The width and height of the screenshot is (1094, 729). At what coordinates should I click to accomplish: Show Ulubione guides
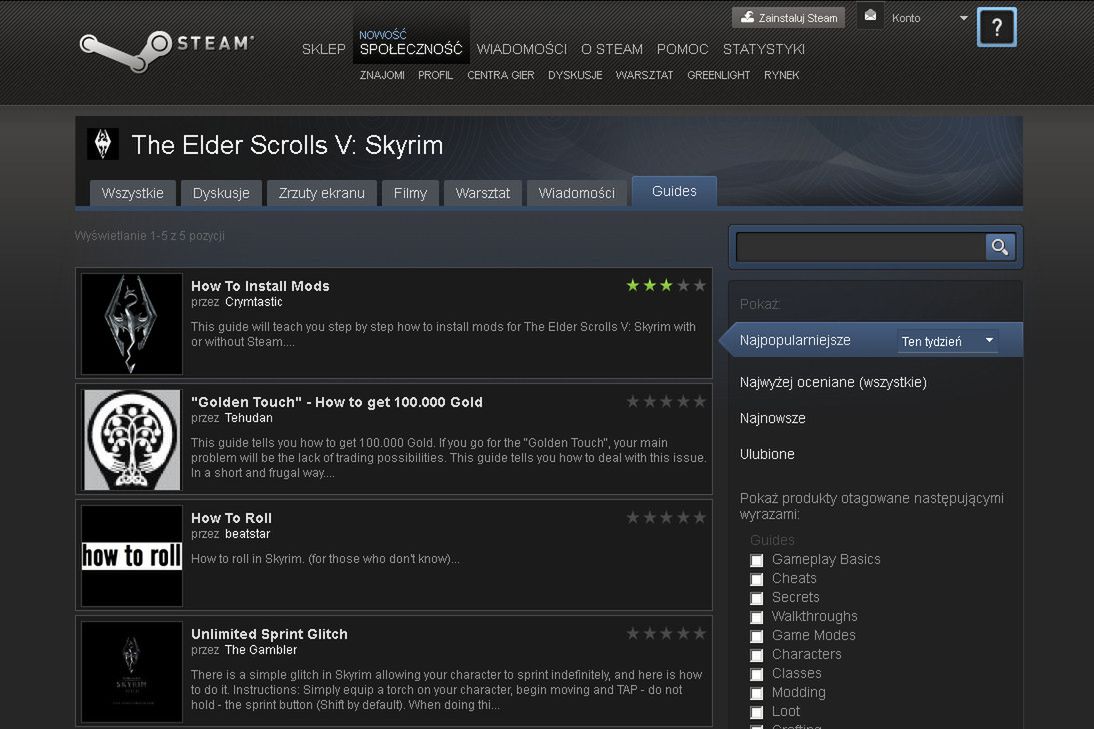pyautogui.click(x=767, y=454)
